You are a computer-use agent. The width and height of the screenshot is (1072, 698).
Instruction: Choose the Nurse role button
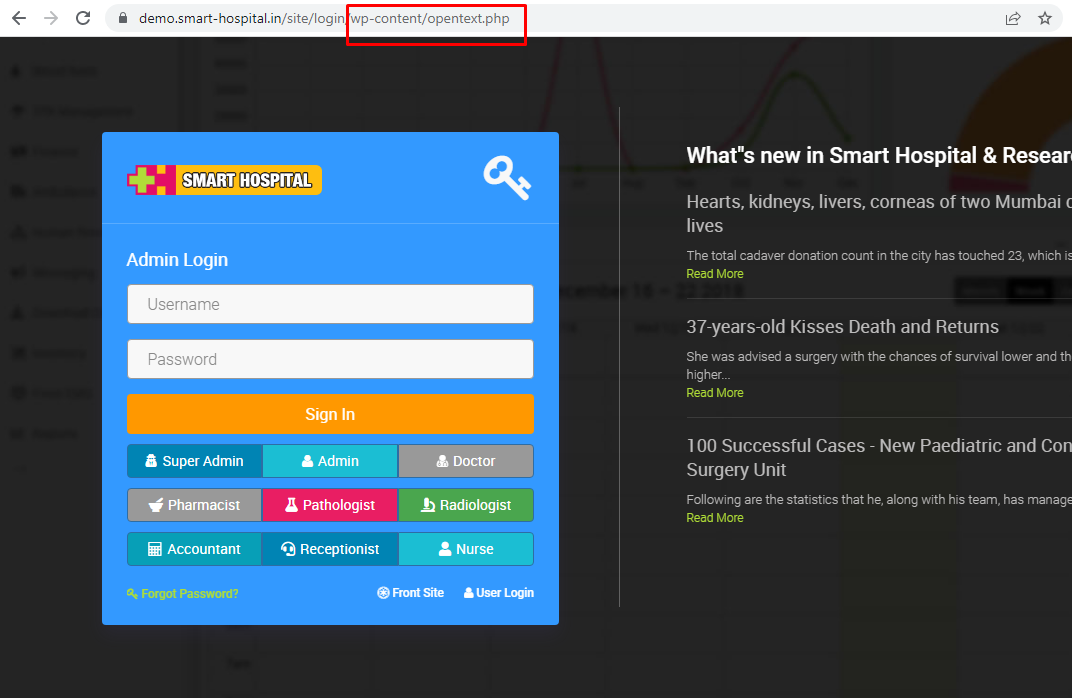(466, 549)
